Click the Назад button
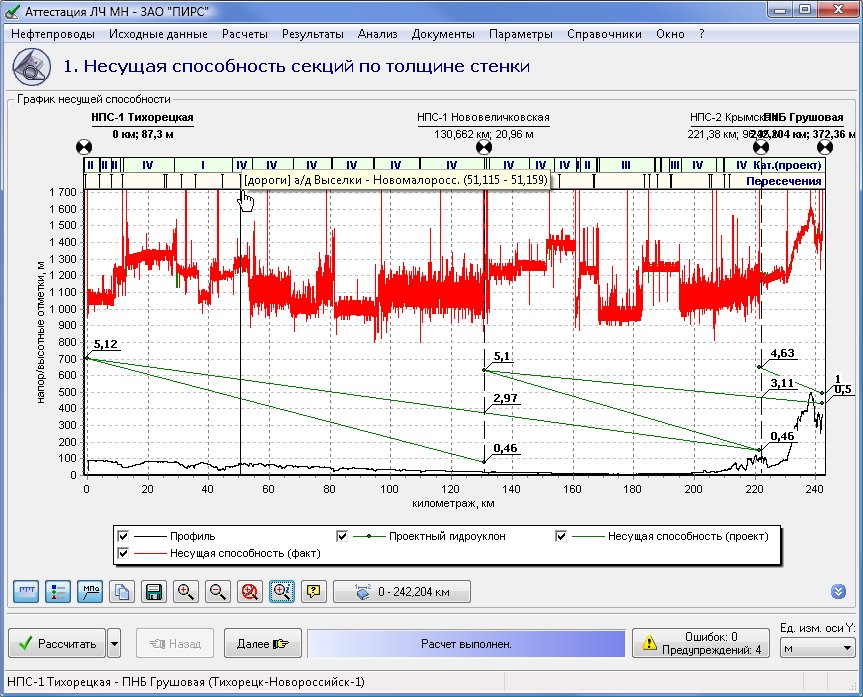Viewport: 863px width, 697px height. coord(175,644)
